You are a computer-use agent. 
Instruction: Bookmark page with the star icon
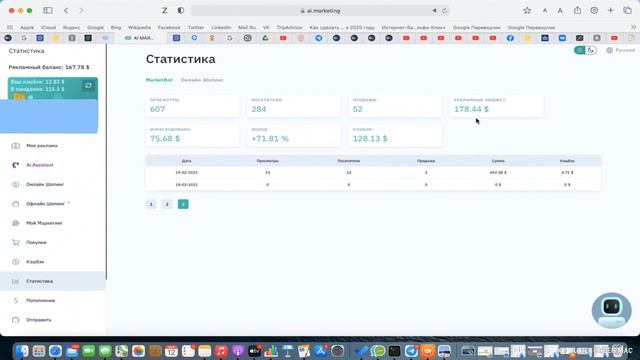pyautogui.click(x=527, y=11)
